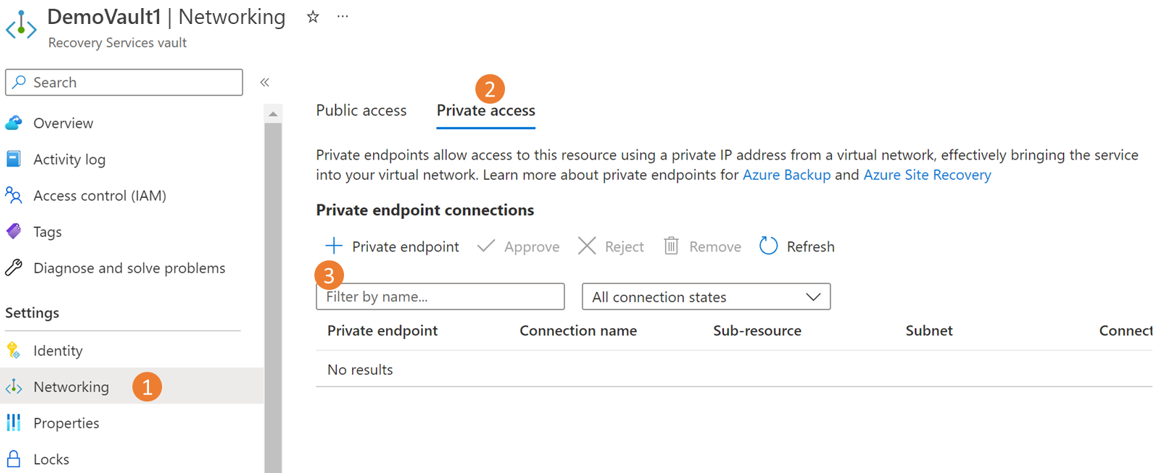This screenshot has height=473, width=1155.
Task: Switch to the Public access tab
Action: (361, 110)
